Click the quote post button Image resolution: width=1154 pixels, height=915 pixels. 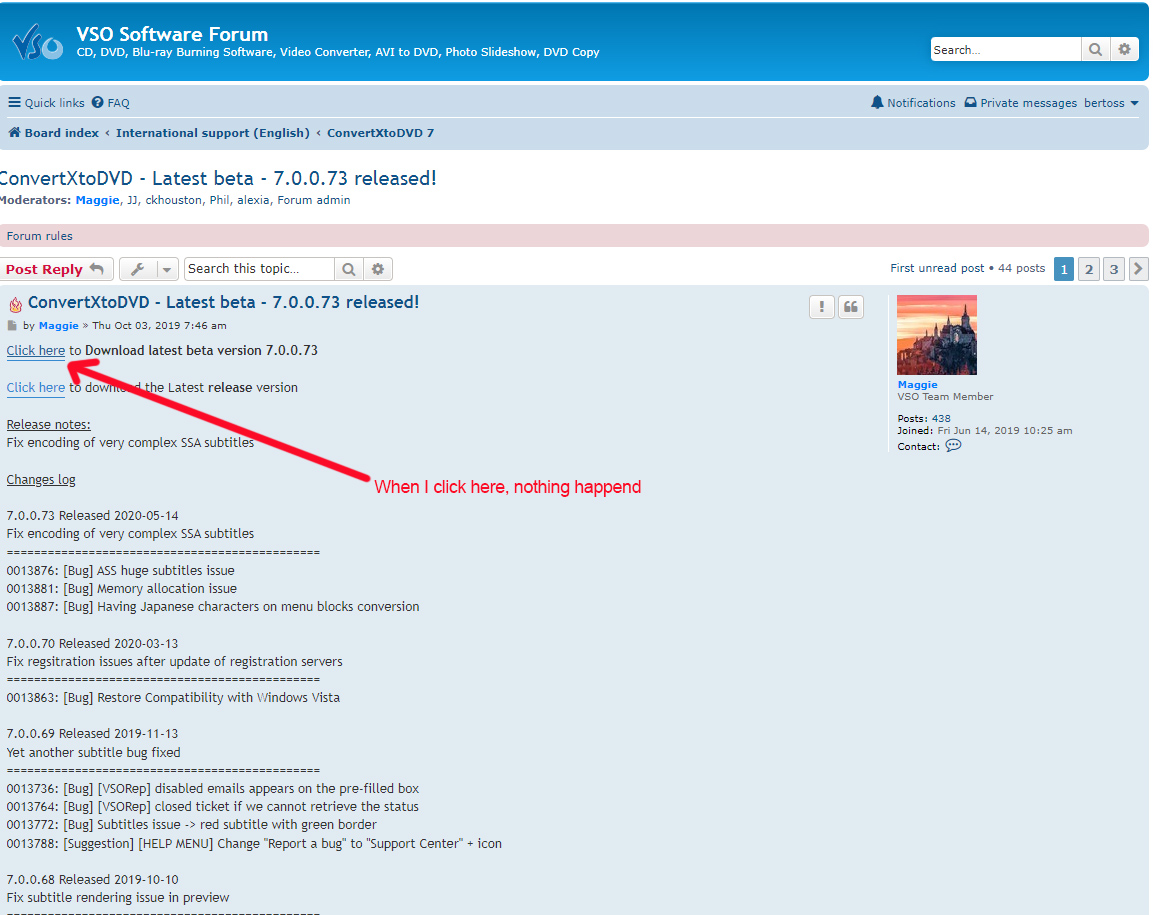[x=851, y=307]
